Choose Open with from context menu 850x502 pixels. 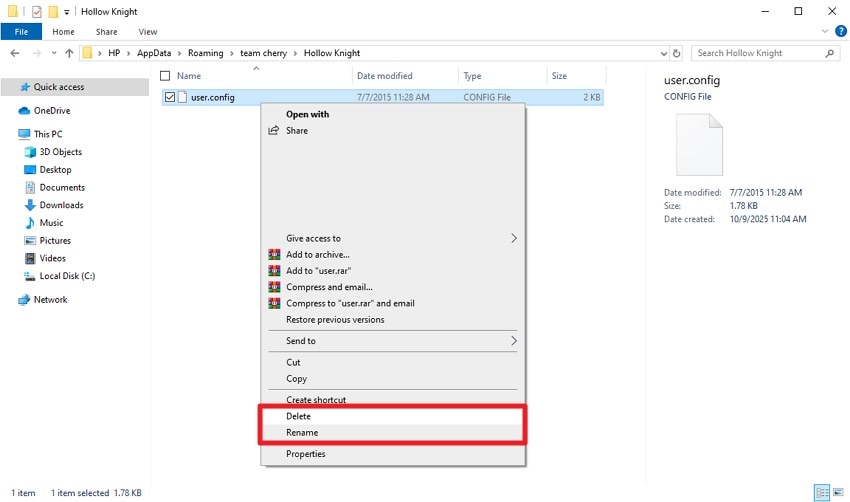[393, 114]
